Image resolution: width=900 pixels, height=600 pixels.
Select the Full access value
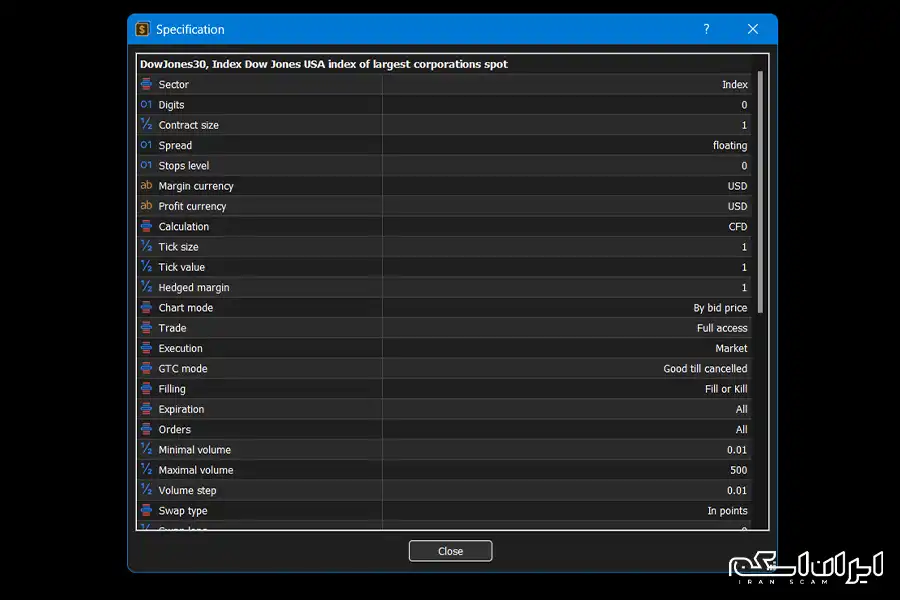[722, 328]
